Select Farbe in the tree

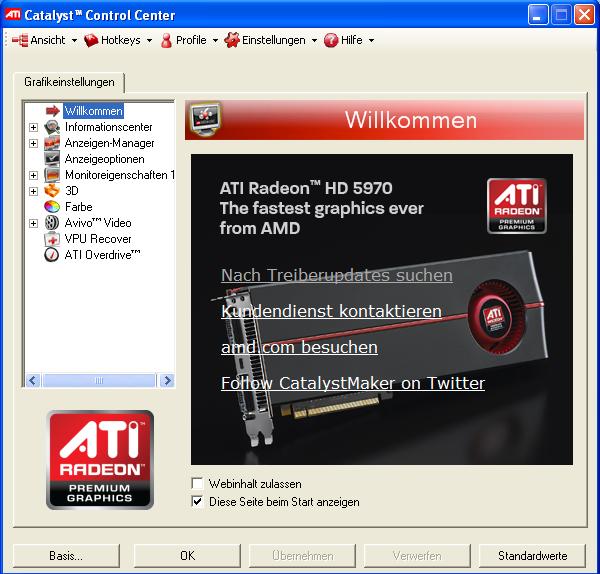pos(78,207)
